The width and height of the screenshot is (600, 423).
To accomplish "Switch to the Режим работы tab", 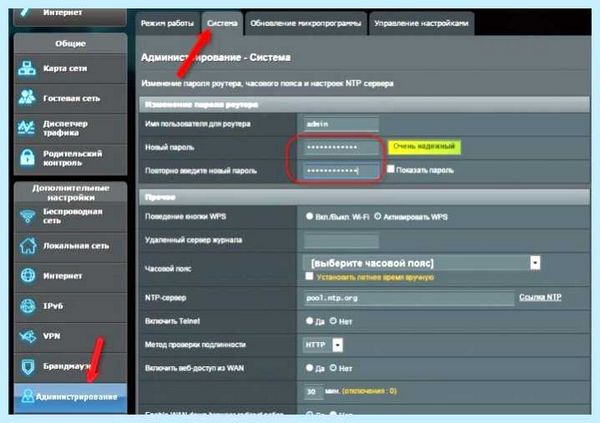I will [x=167, y=23].
